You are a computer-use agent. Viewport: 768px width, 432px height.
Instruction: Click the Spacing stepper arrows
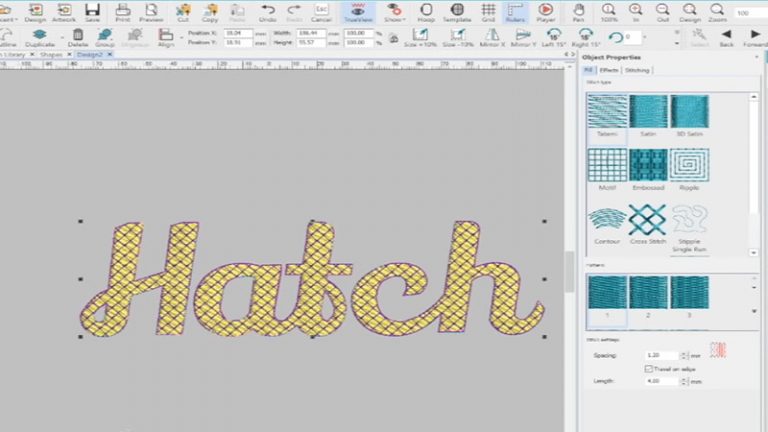[x=684, y=355]
